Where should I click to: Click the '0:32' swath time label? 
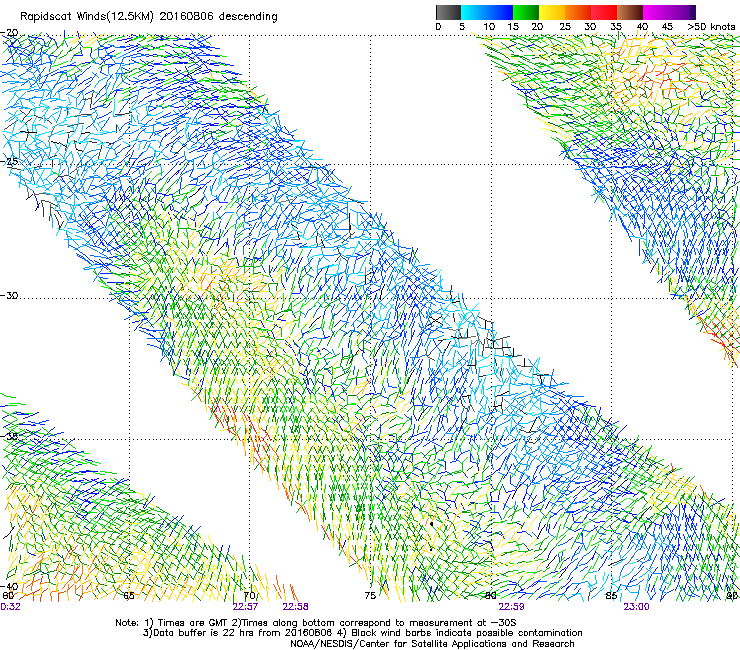[10, 607]
